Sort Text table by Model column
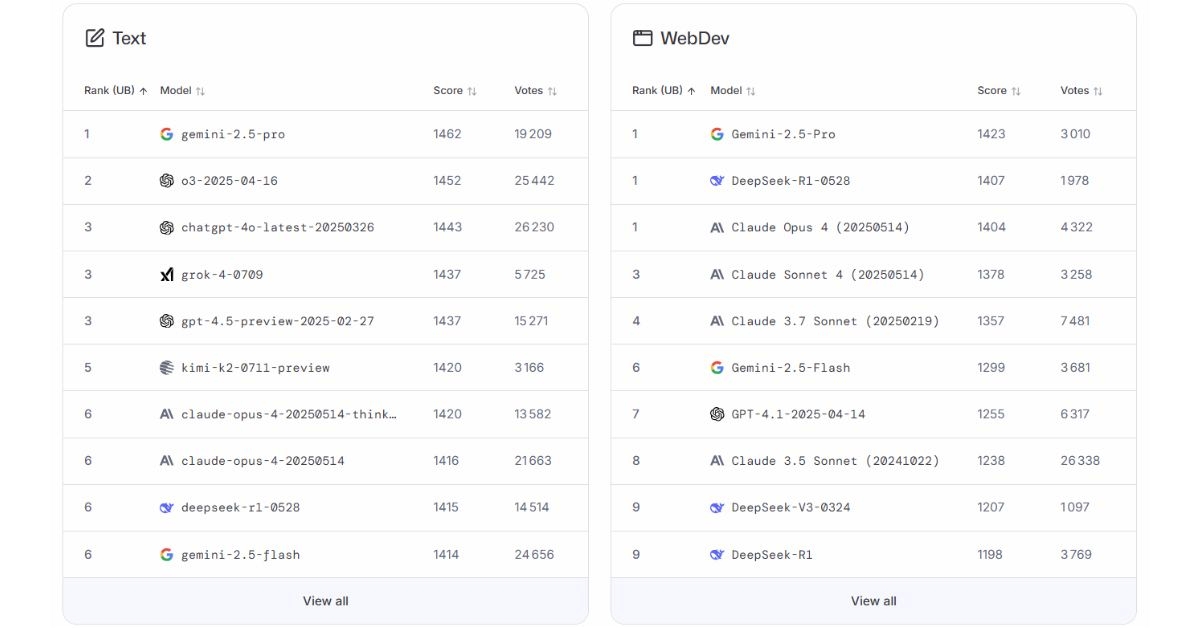 coord(182,90)
